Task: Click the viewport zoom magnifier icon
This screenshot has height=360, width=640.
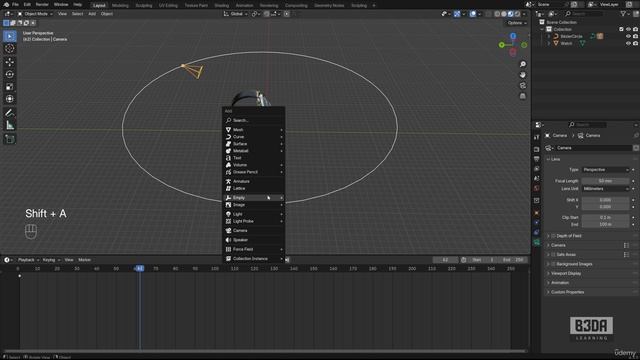Action: (x=522, y=64)
